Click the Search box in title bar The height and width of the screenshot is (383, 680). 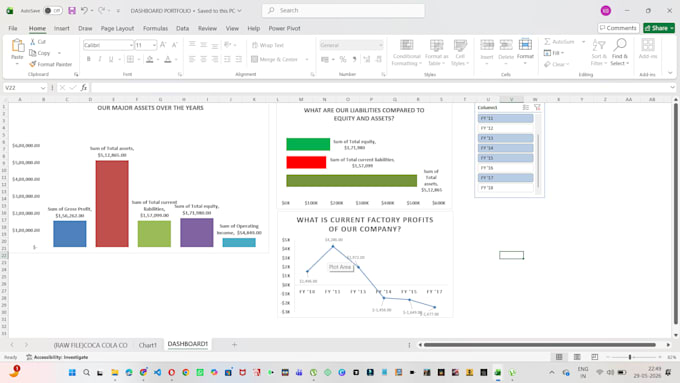pyautogui.click(x=343, y=10)
